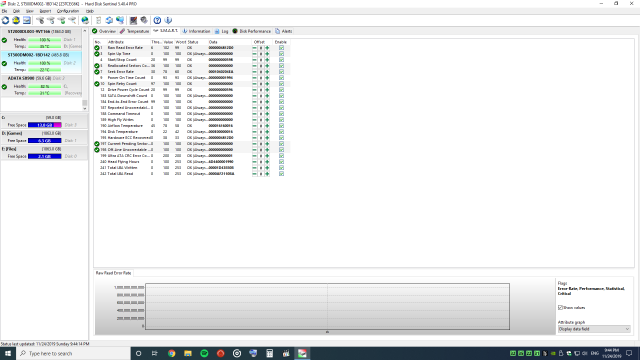Viewport: 640px width, 360px height.
Task: Switch to the Disk Performance tab
Action: coord(251,31)
